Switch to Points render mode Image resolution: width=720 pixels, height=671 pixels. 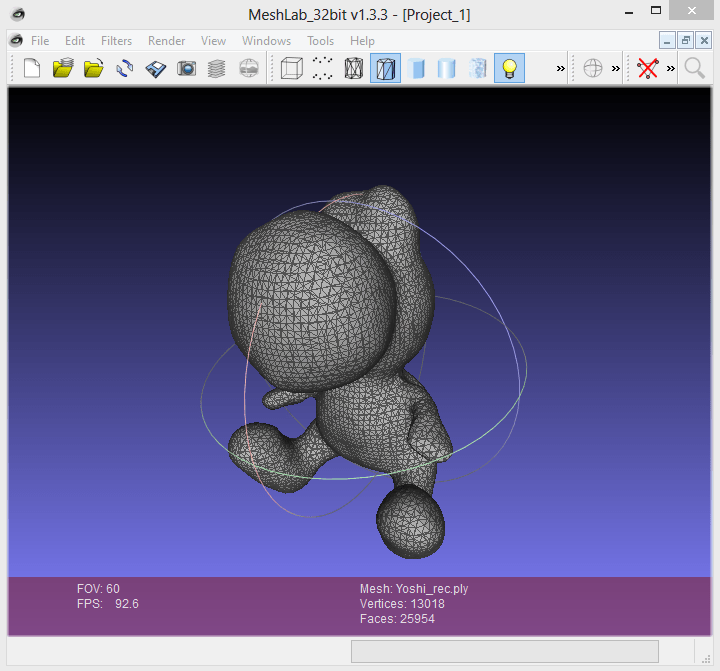(322, 69)
